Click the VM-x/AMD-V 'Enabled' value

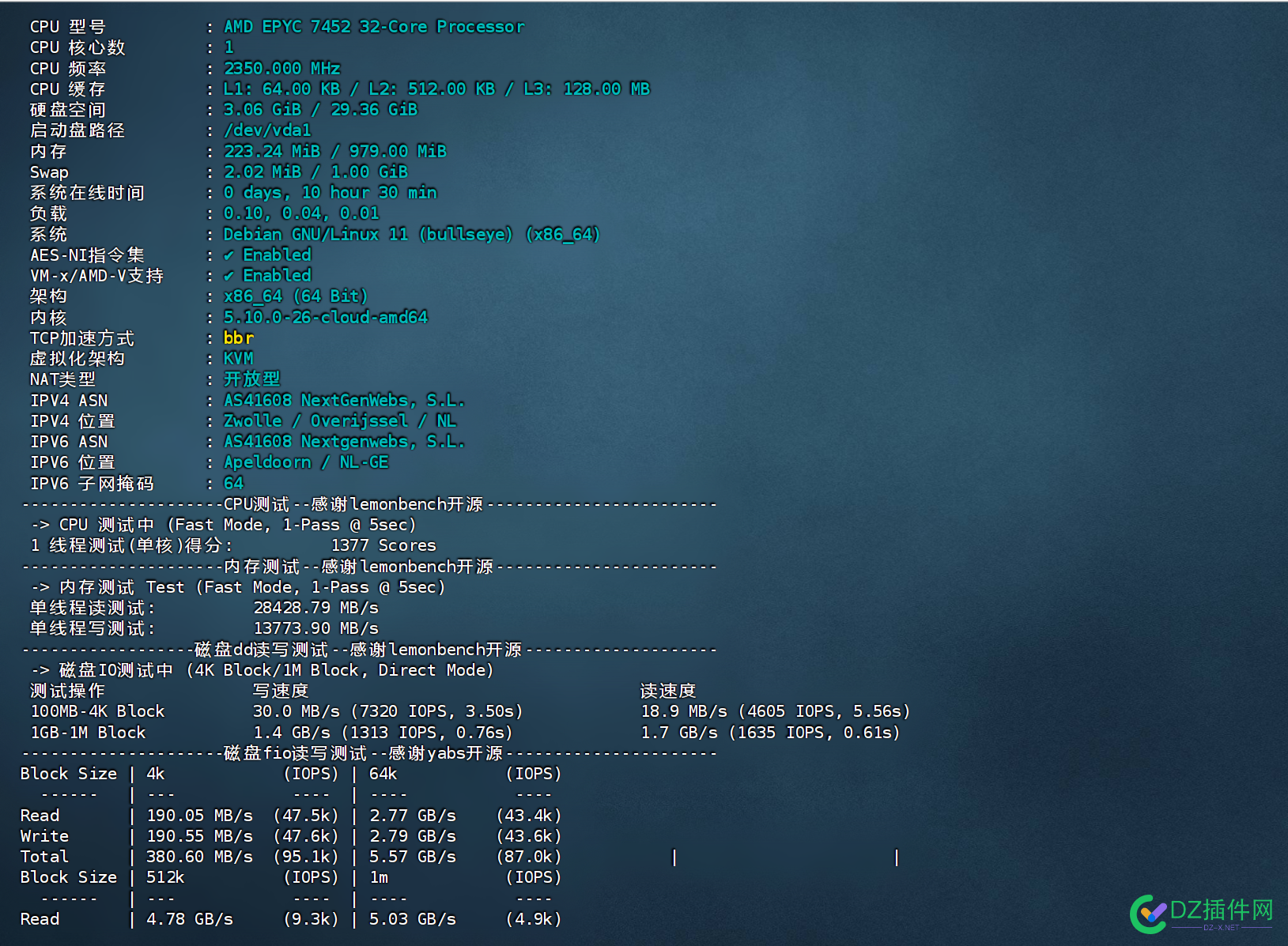pos(277,275)
